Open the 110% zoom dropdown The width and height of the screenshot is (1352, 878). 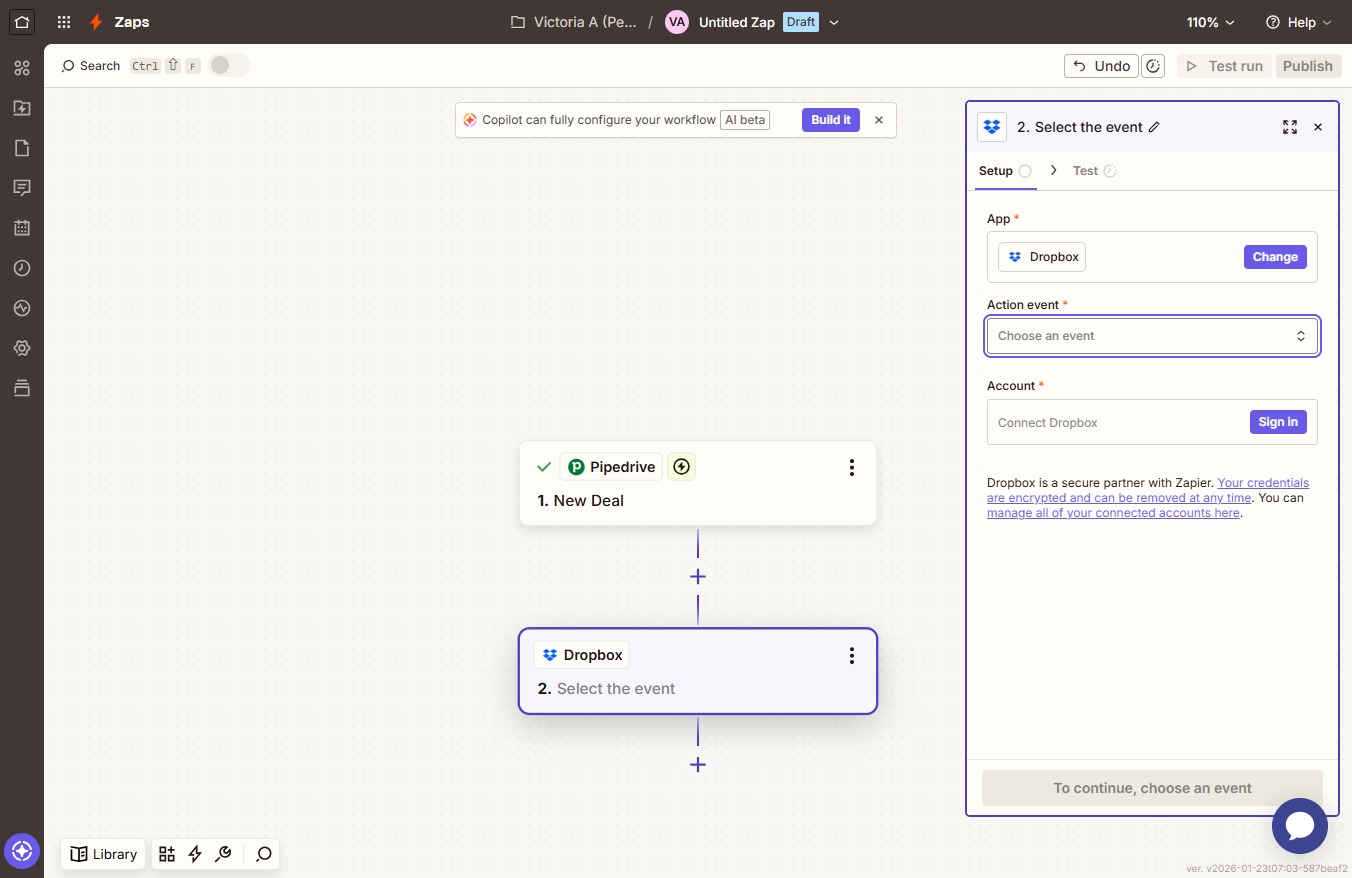click(x=1211, y=22)
